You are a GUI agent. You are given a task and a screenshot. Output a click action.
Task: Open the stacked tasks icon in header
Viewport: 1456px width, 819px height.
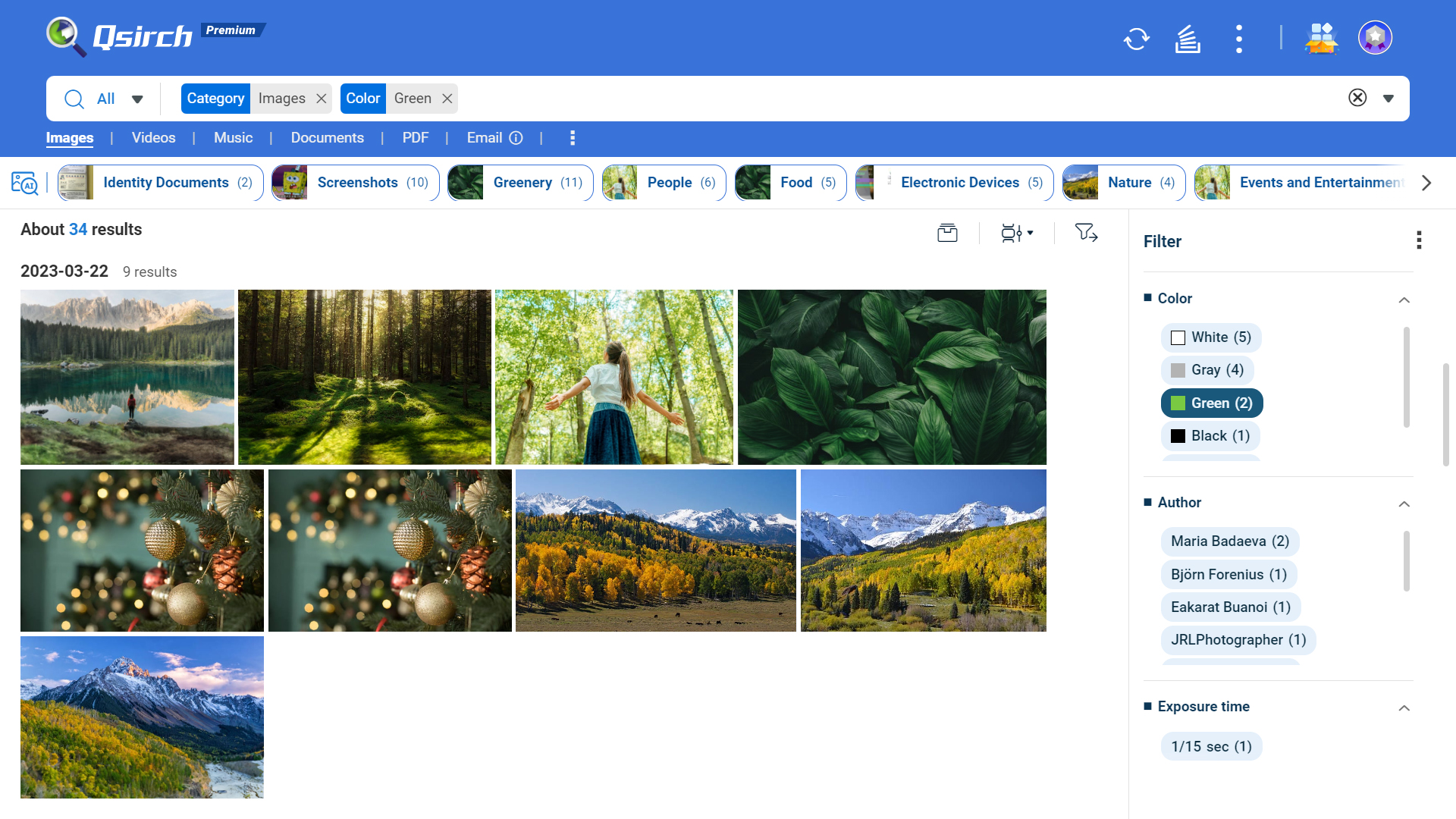tap(1188, 39)
